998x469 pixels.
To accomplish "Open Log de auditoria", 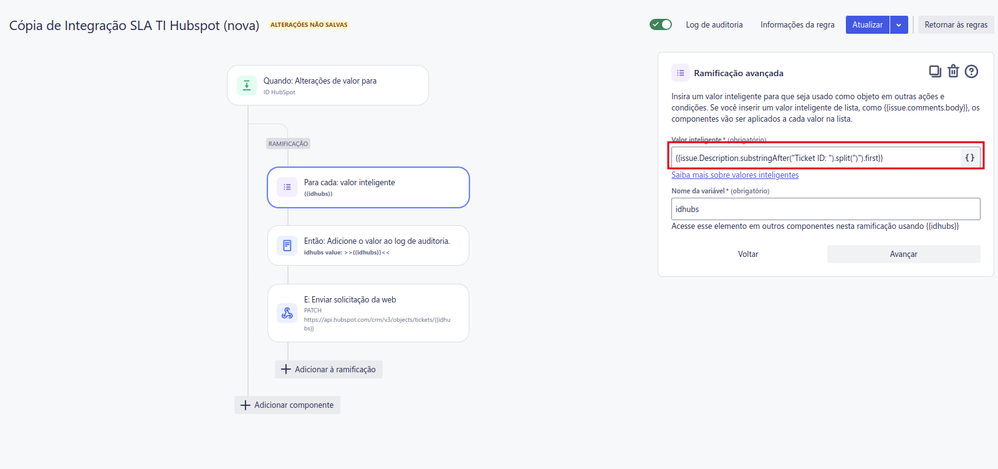I will tap(714, 25).
